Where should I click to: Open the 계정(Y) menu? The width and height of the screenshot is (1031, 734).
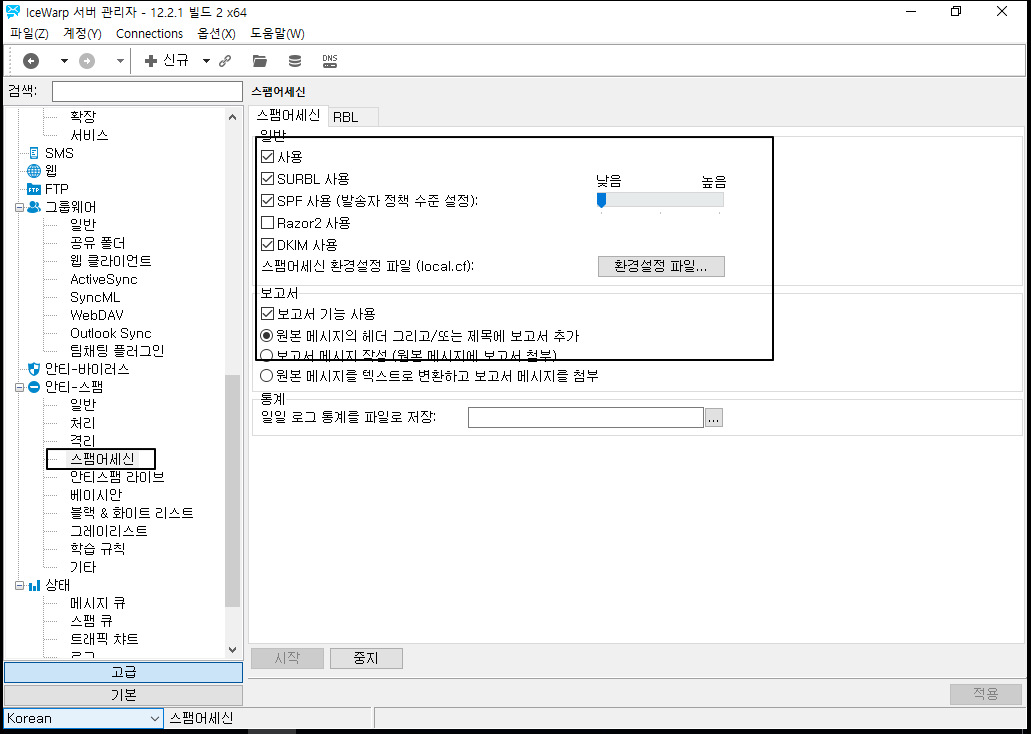pos(82,34)
